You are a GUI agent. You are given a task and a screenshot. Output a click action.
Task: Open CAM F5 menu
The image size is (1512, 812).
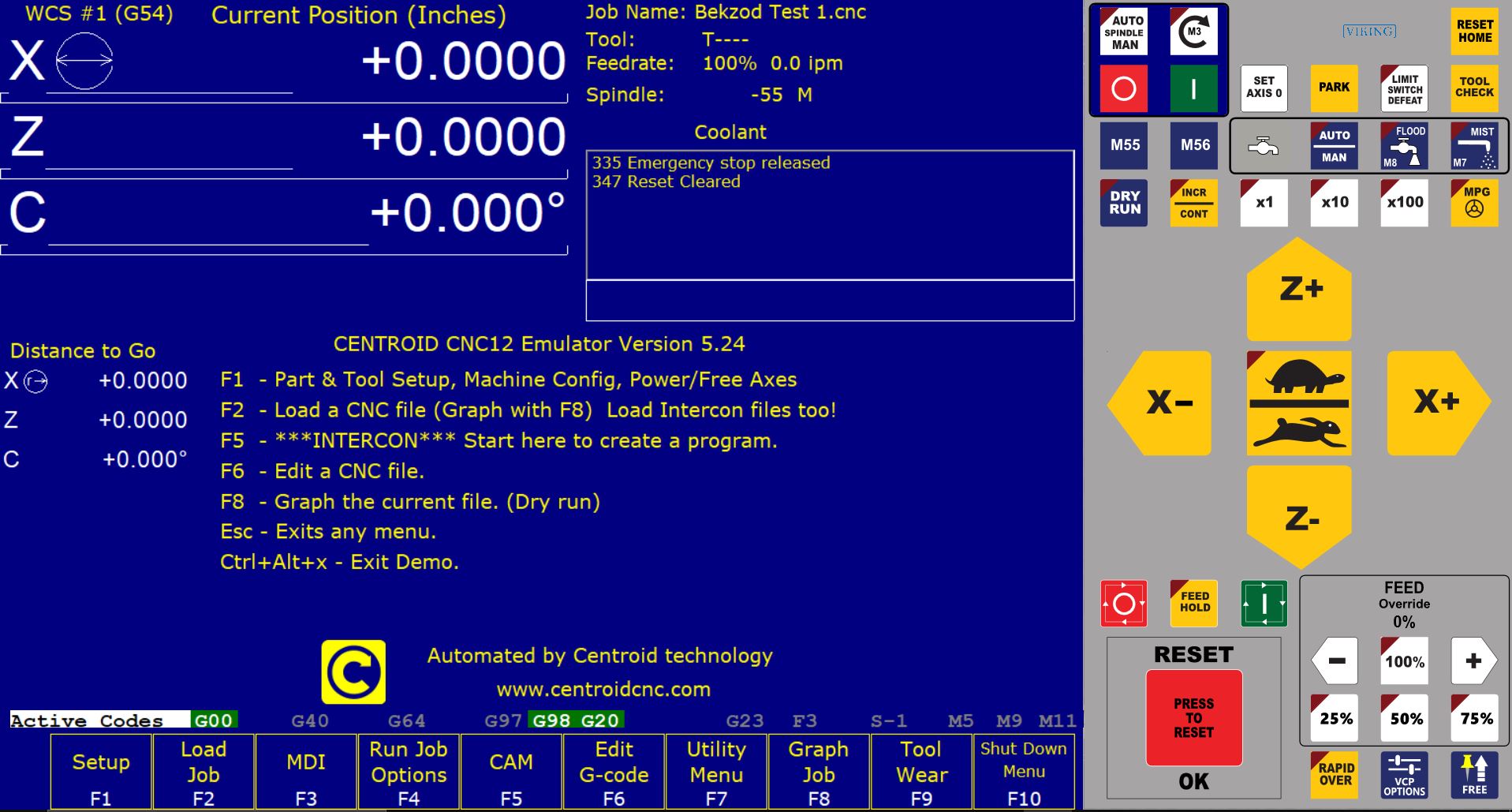click(x=511, y=772)
